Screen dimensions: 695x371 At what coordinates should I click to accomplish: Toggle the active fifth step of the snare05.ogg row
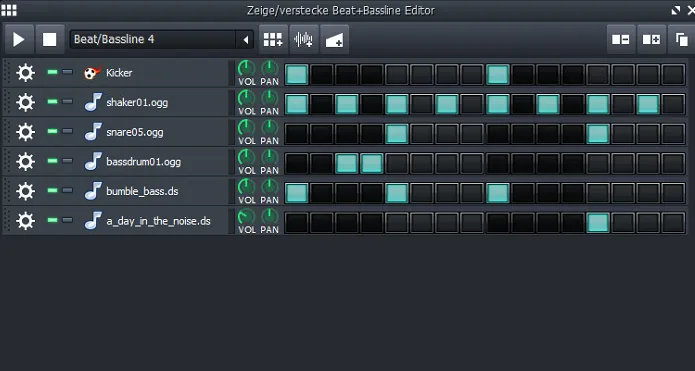pos(397,133)
